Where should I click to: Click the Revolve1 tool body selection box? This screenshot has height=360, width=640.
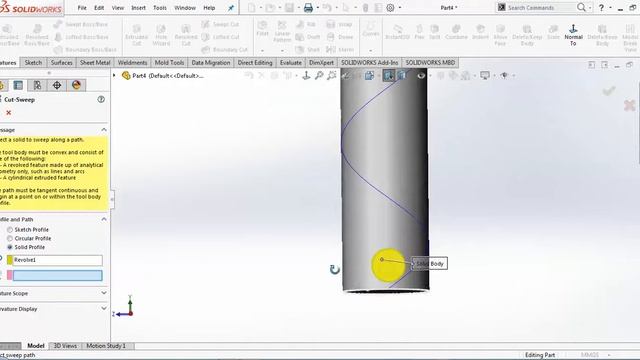[x=58, y=260]
